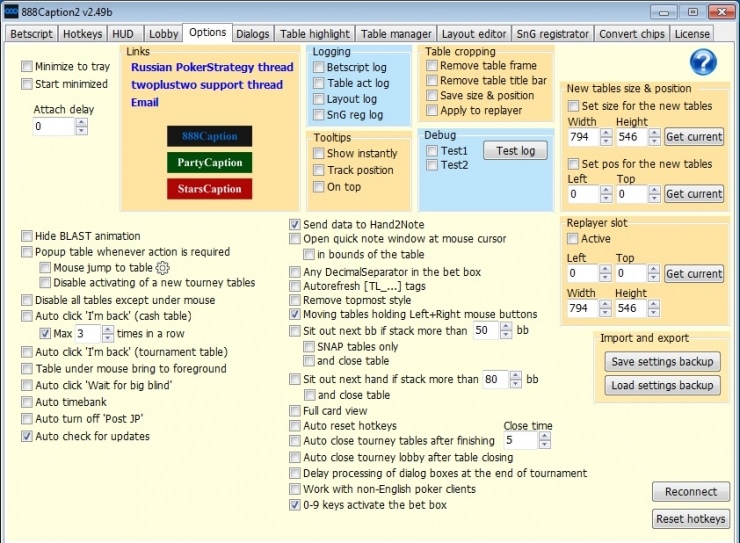The image size is (740, 543).
Task: Click the Attach delay input field
Action: point(54,126)
